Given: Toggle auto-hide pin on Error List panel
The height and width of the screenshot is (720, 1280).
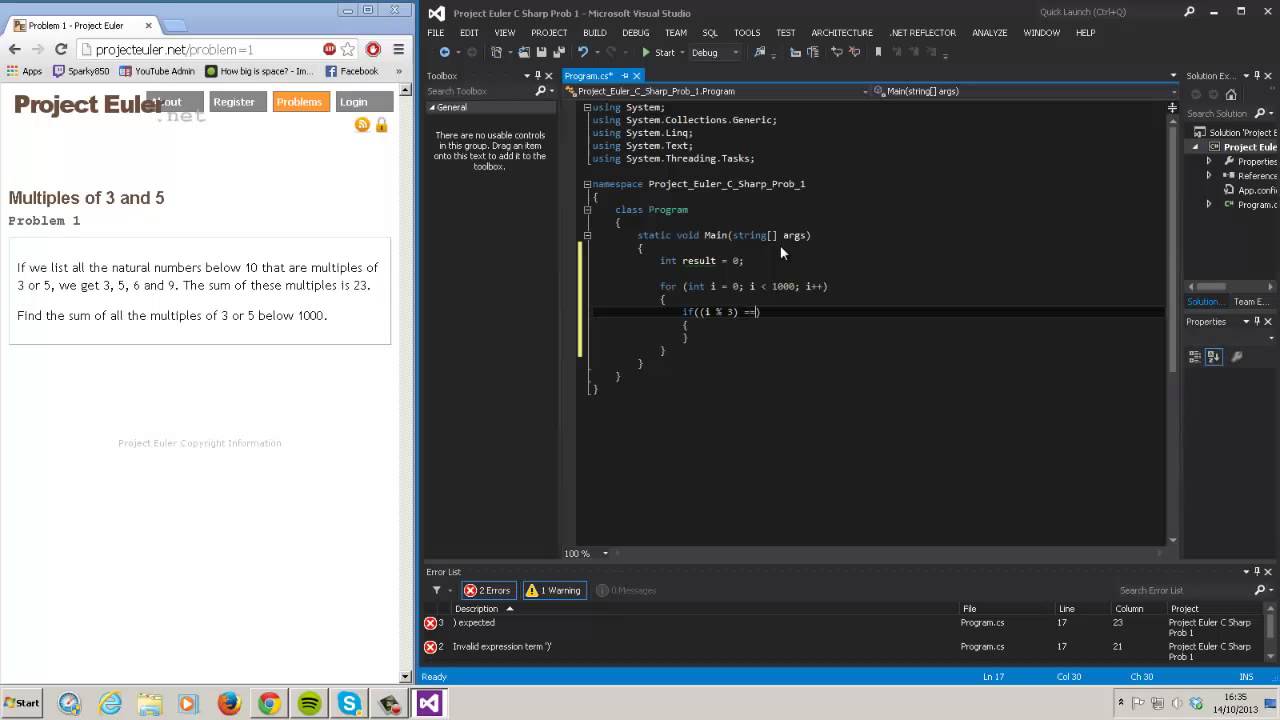Looking at the screenshot, I should [1258, 572].
